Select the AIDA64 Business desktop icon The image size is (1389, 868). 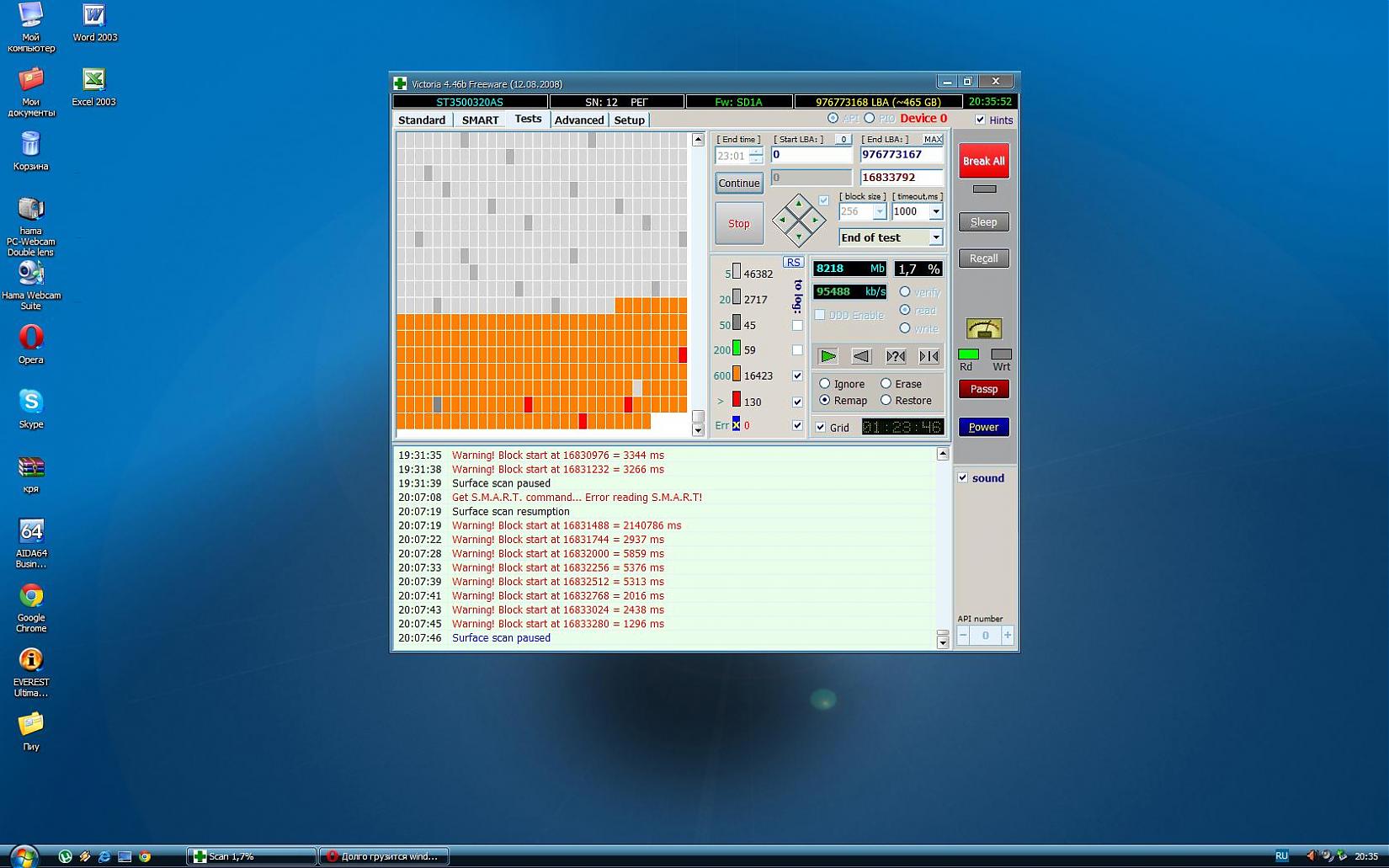click(x=31, y=544)
